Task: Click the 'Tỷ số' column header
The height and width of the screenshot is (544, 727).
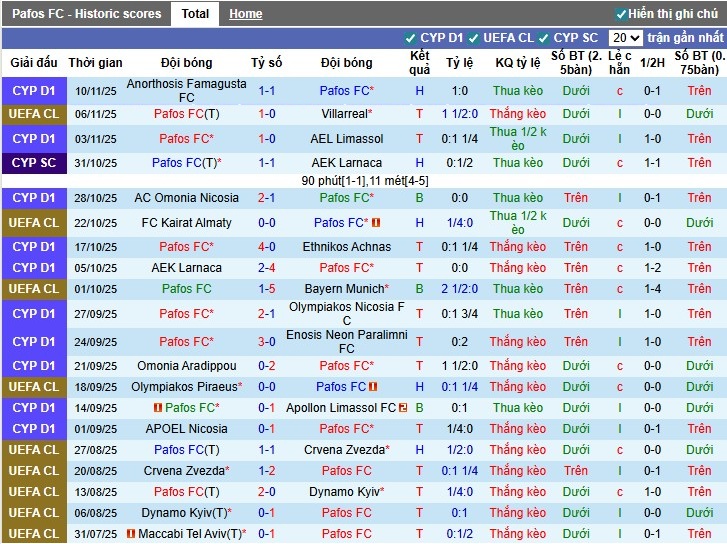Action: [267, 62]
